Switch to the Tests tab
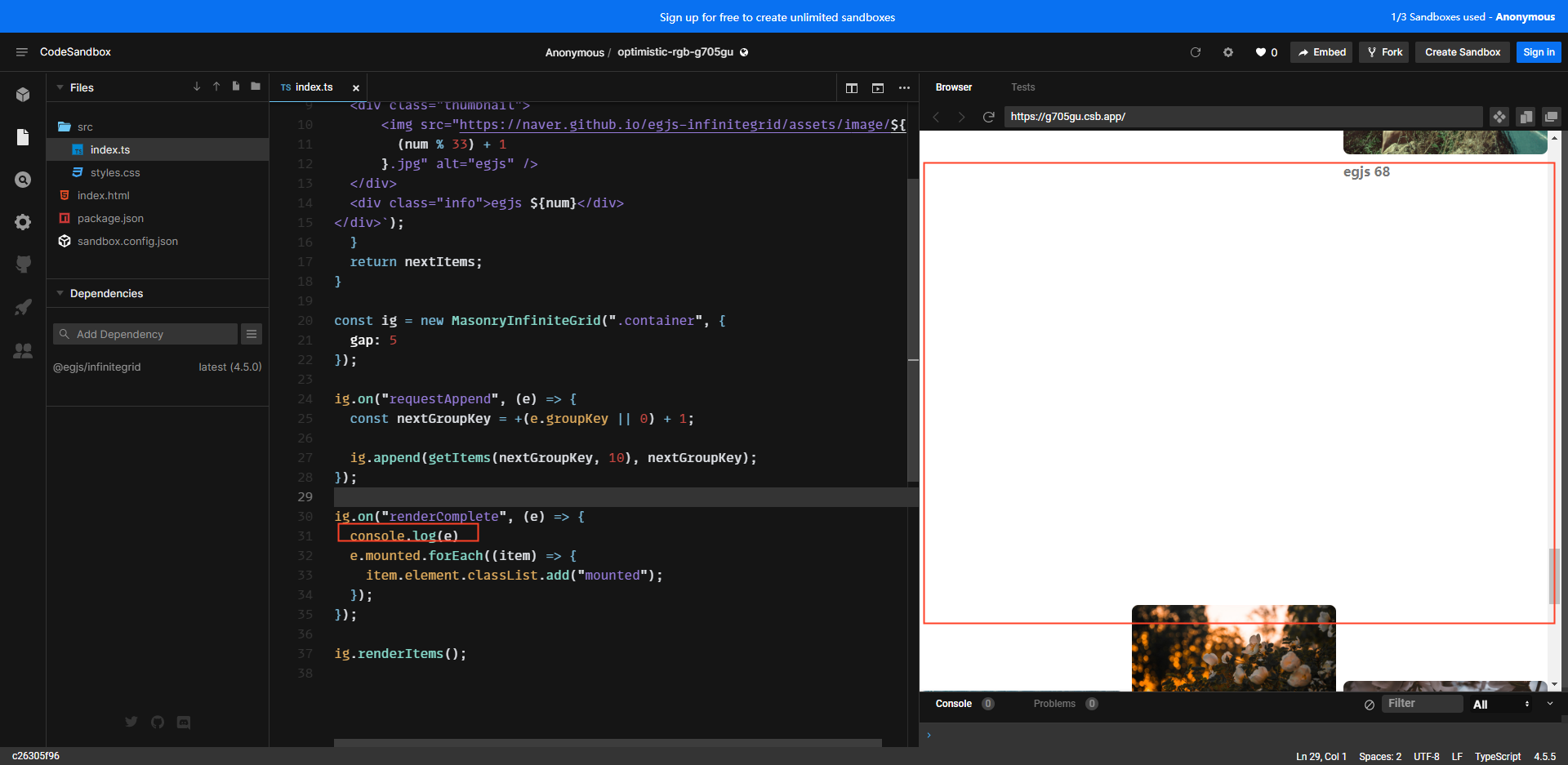1568x765 pixels. click(1022, 87)
